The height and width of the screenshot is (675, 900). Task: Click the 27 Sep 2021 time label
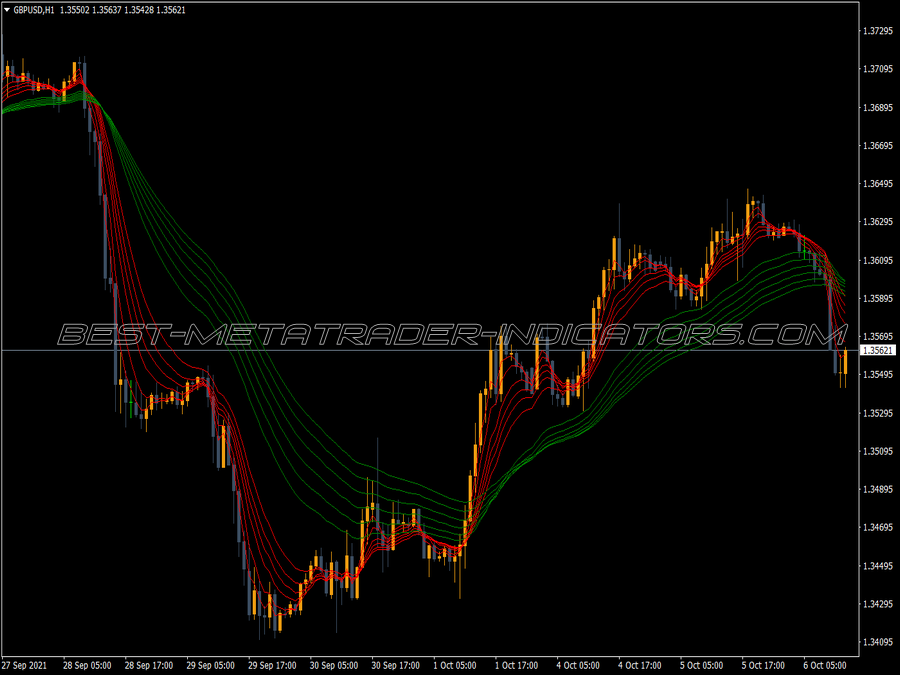[25, 665]
